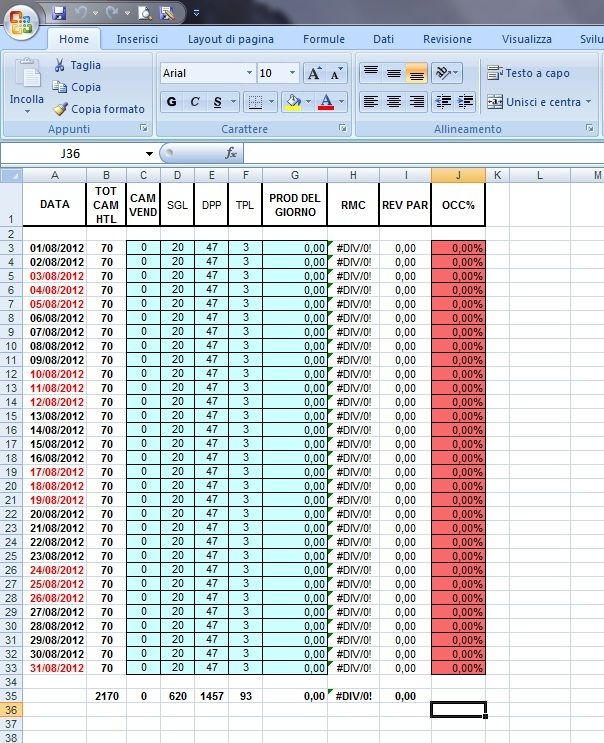
Task: Open the Layout di pagina tab
Action: point(230,39)
